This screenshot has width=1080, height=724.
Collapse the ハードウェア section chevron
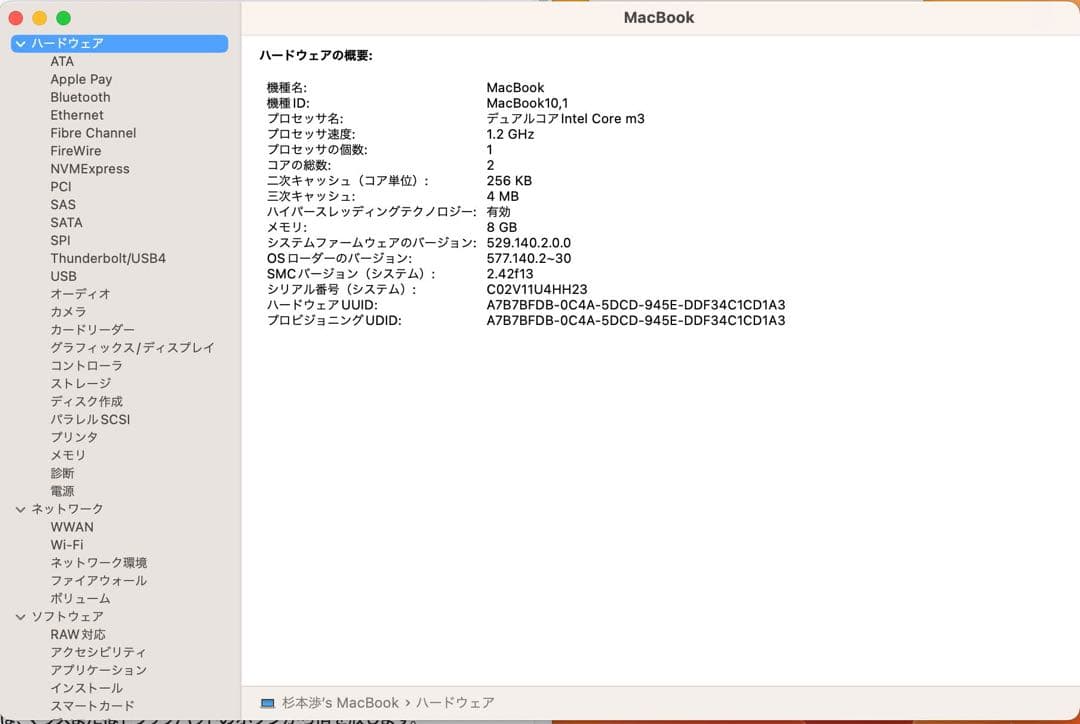20,44
